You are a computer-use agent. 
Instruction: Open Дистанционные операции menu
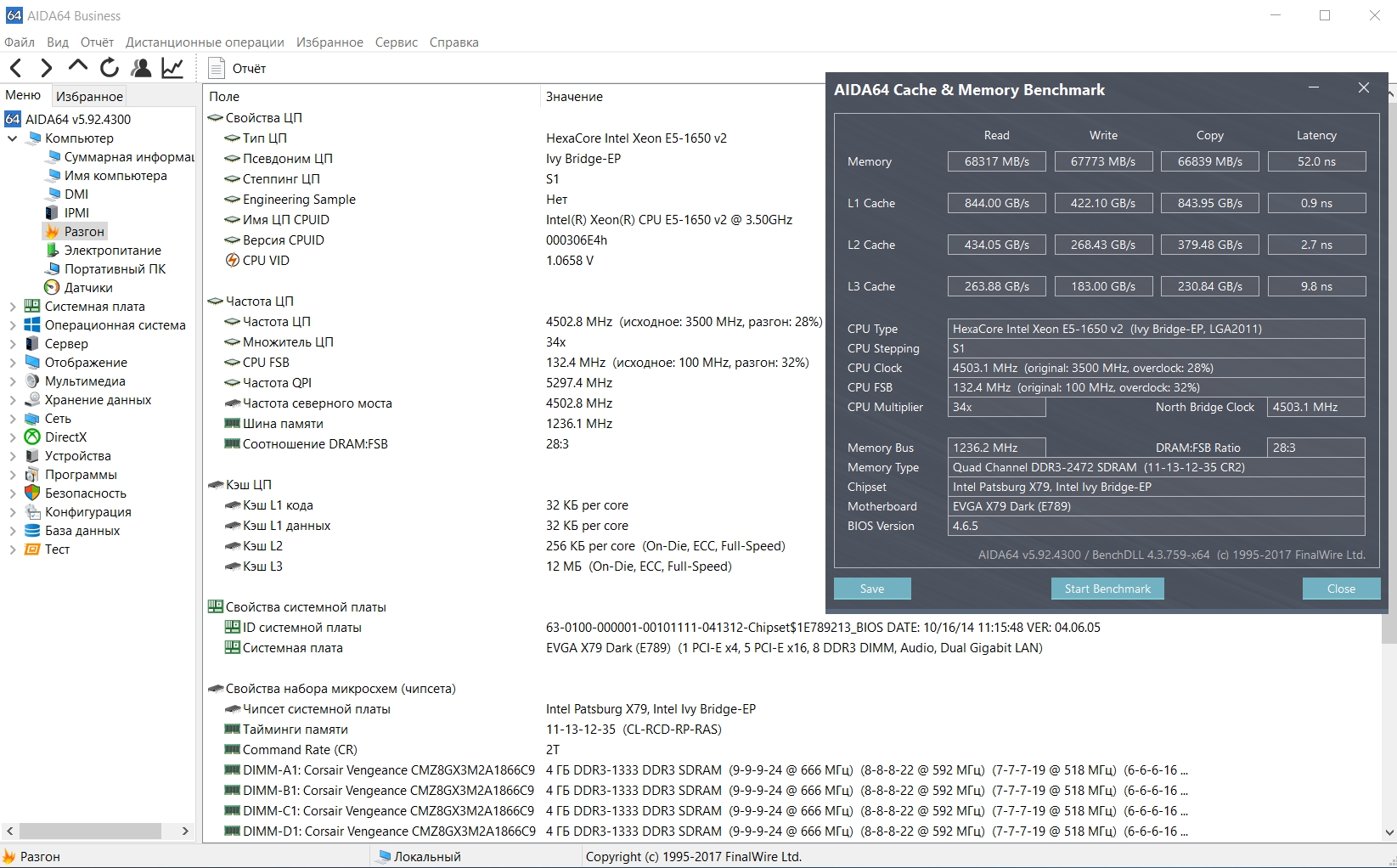click(205, 42)
